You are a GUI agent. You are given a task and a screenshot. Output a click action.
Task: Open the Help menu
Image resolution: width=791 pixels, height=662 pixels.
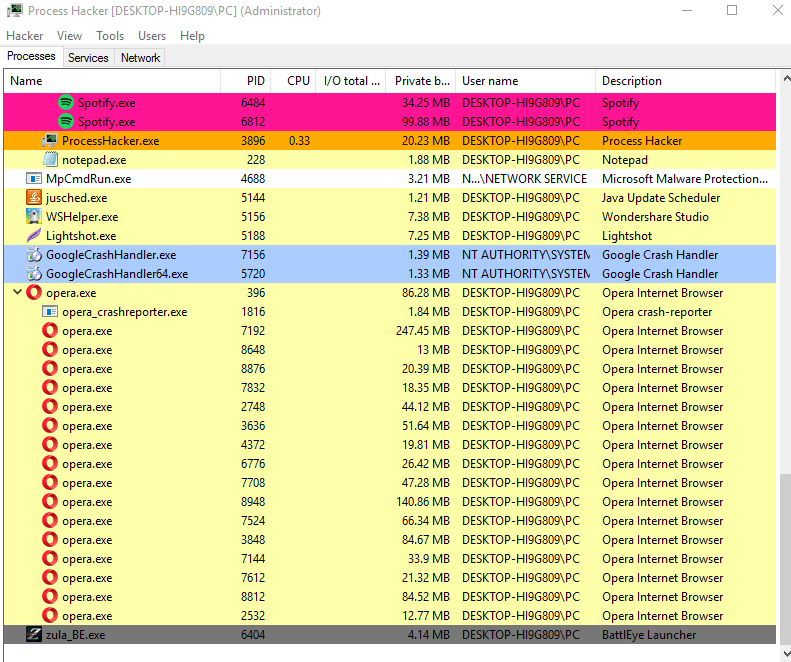tap(192, 36)
